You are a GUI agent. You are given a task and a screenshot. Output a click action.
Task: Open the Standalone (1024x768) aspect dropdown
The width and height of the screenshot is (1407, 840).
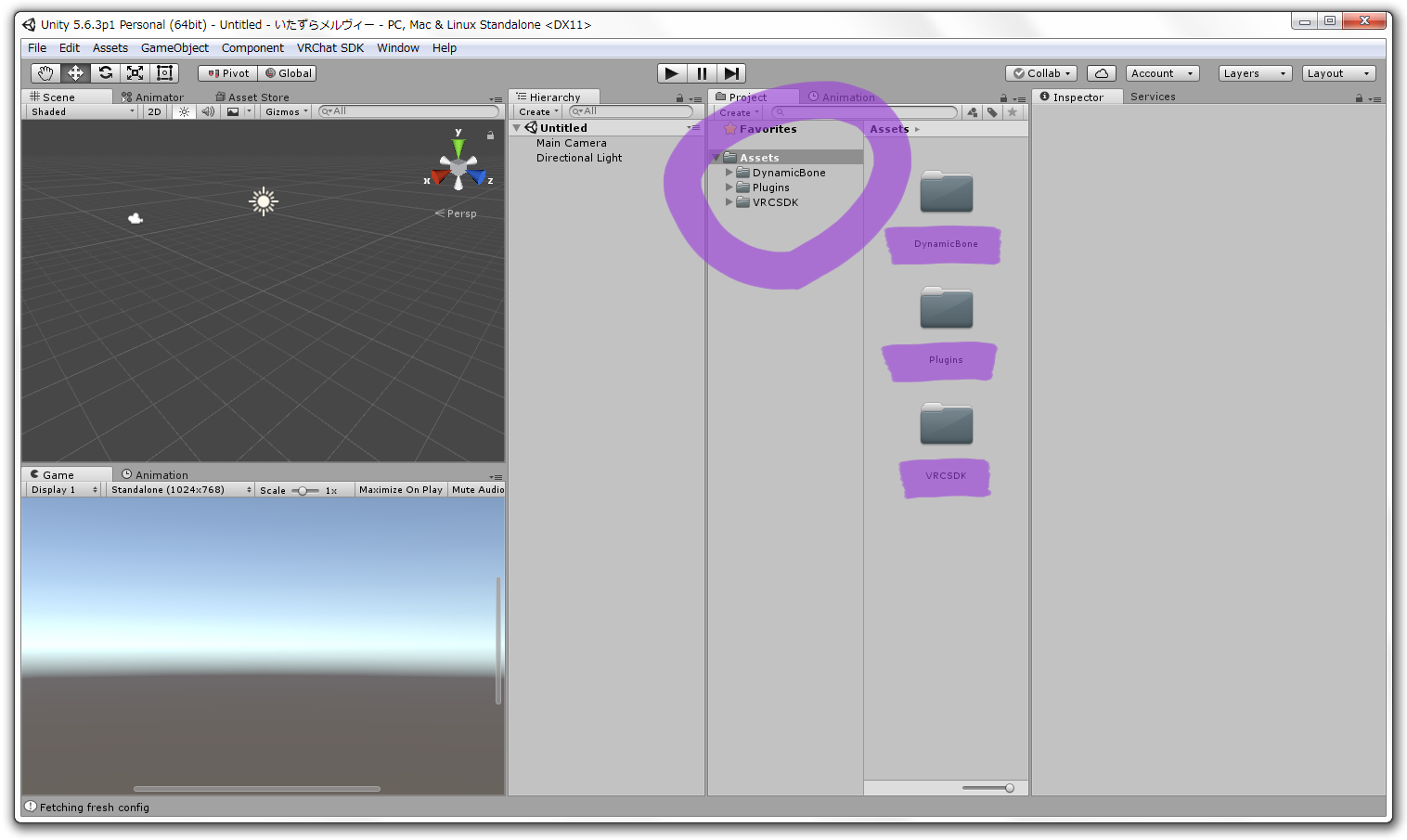point(180,489)
